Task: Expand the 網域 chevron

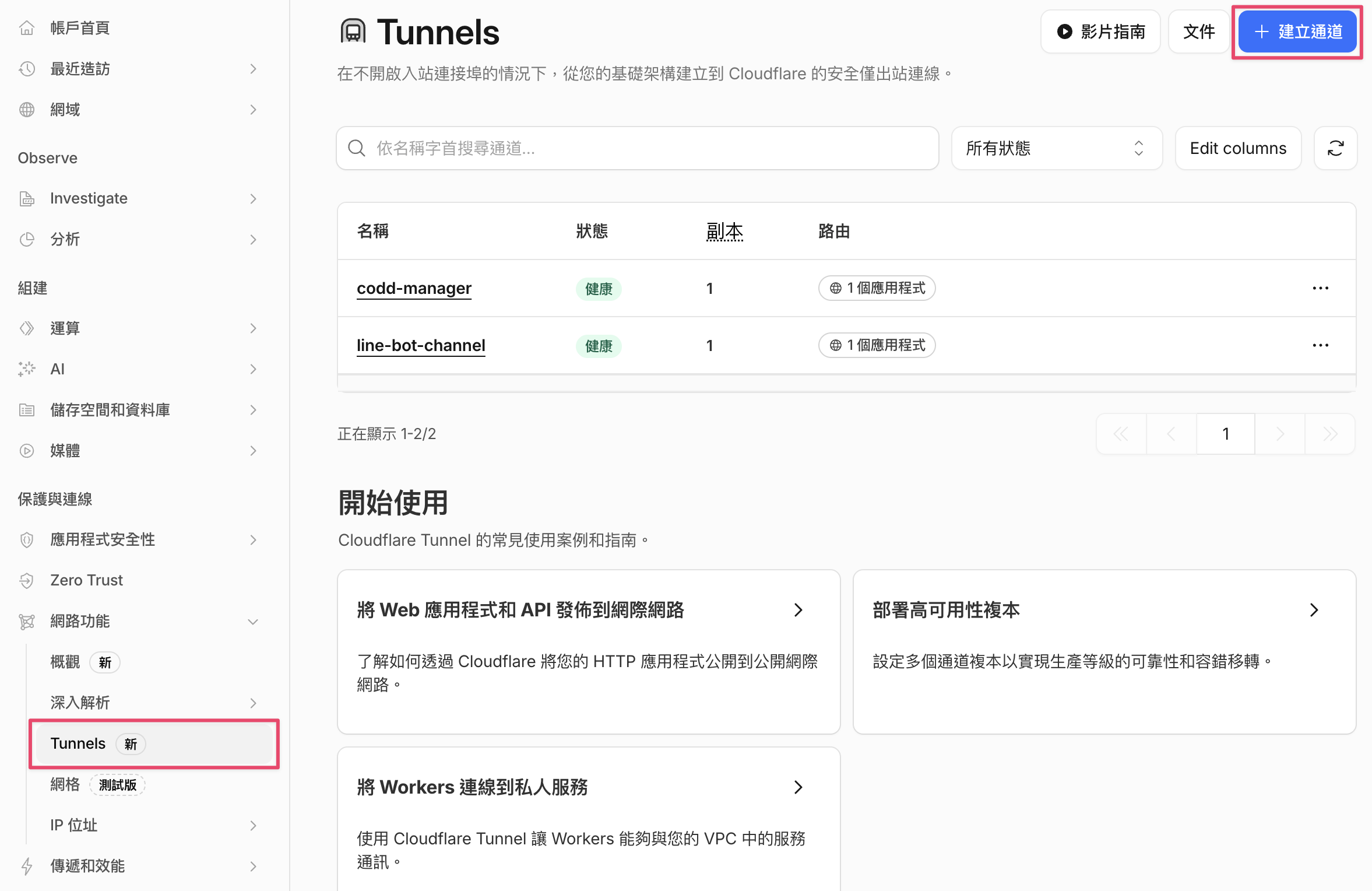Action: (253, 110)
